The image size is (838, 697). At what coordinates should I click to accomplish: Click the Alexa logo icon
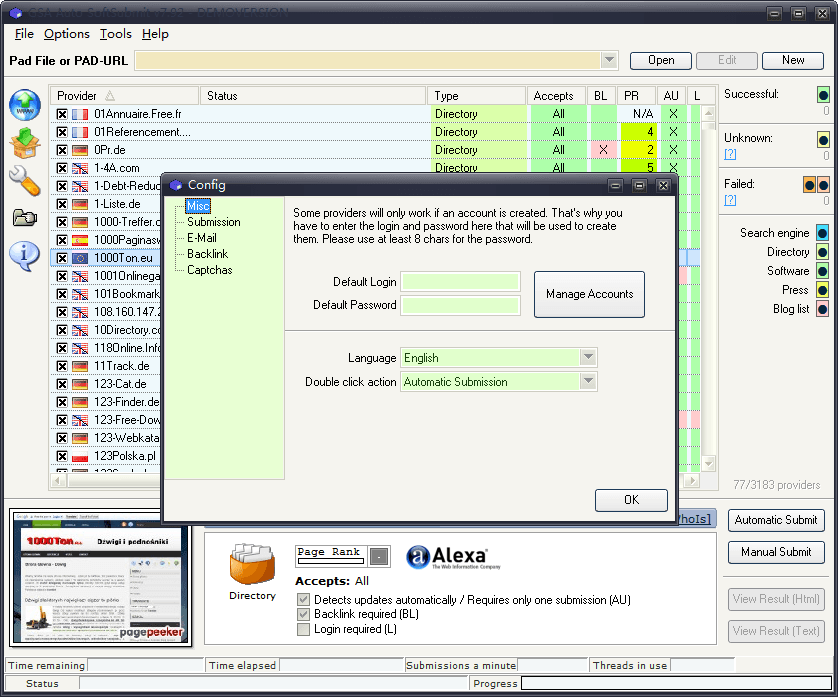click(447, 557)
